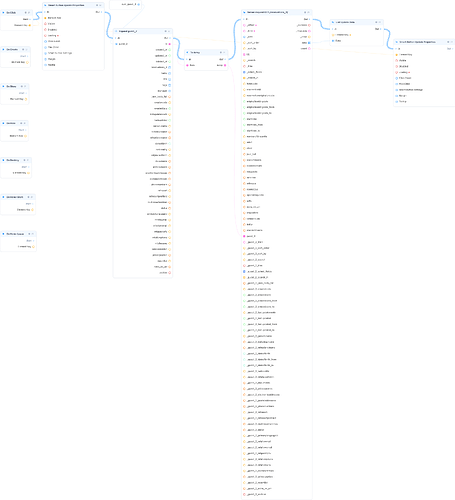Collapse the On Click node using its chevron
The height and width of the screenshot is (500, 455).
coord(29,12)
